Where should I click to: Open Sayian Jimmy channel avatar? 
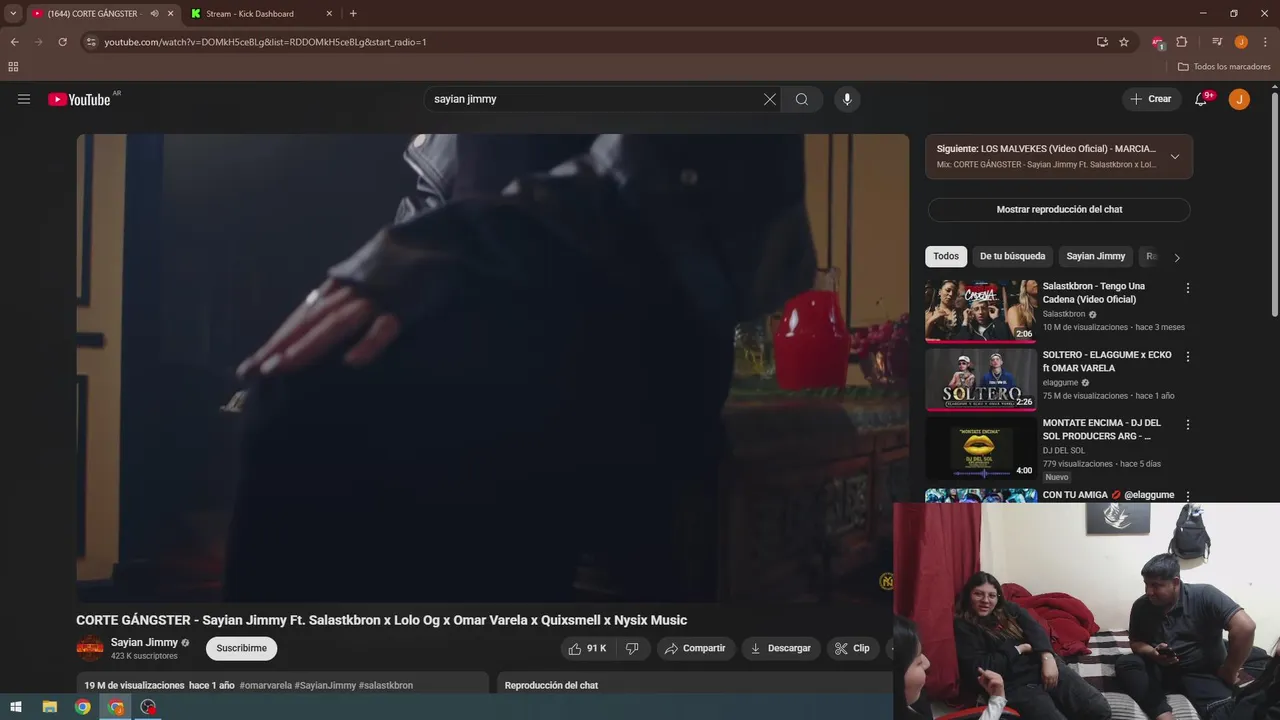click(90, 648)
